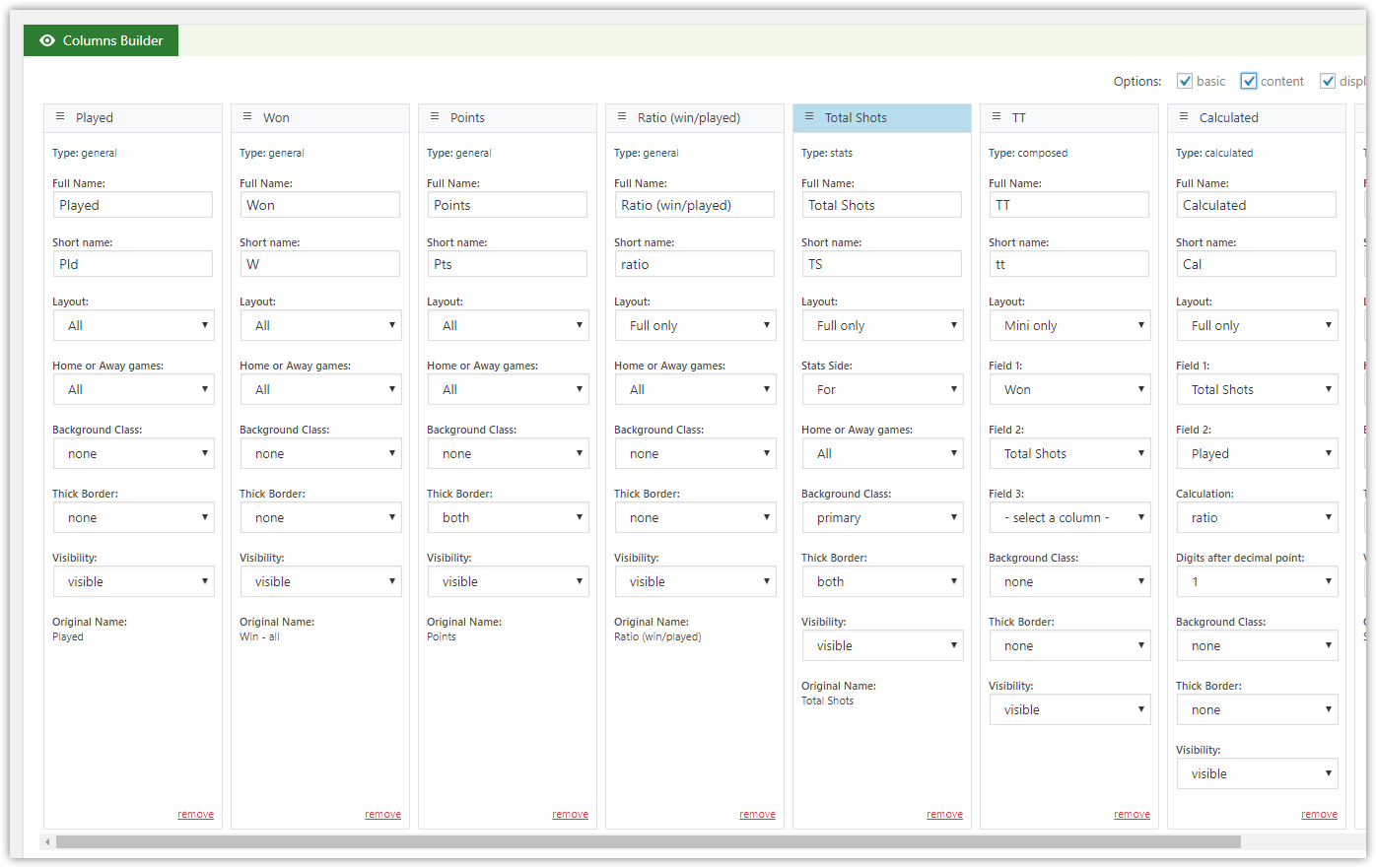Click Short name field containing Pts
Viewport: 1376px width, 868px height.
point(508,264)
